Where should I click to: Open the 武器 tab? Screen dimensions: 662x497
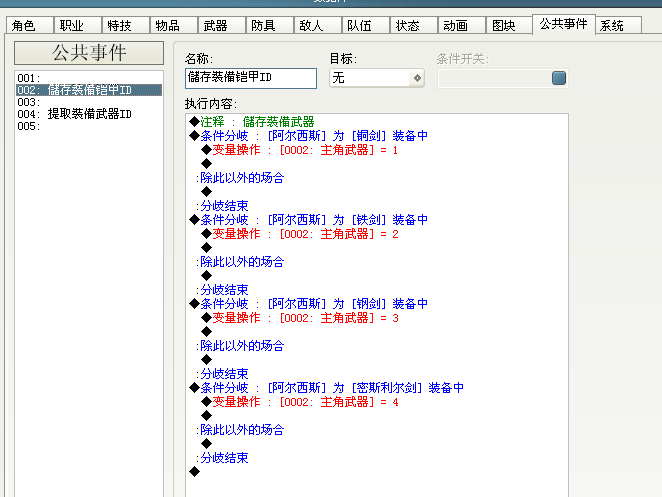coord(222,25)
